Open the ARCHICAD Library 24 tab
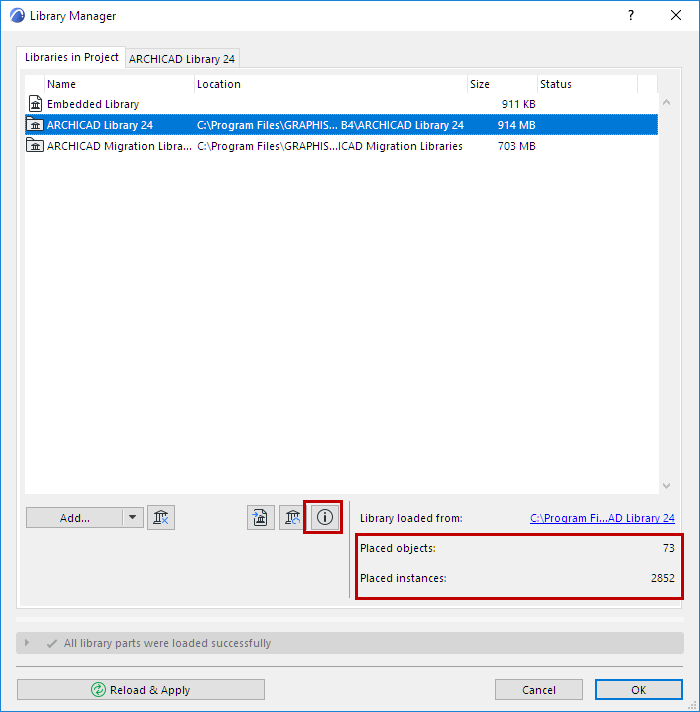The width and height of the screenshot is (700, 712). click(182, 59)
